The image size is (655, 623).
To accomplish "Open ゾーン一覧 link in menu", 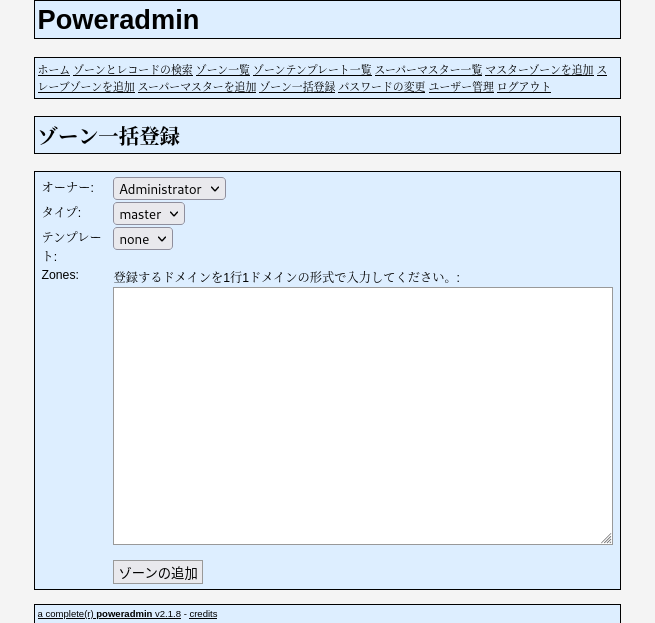I will (223, 69).
